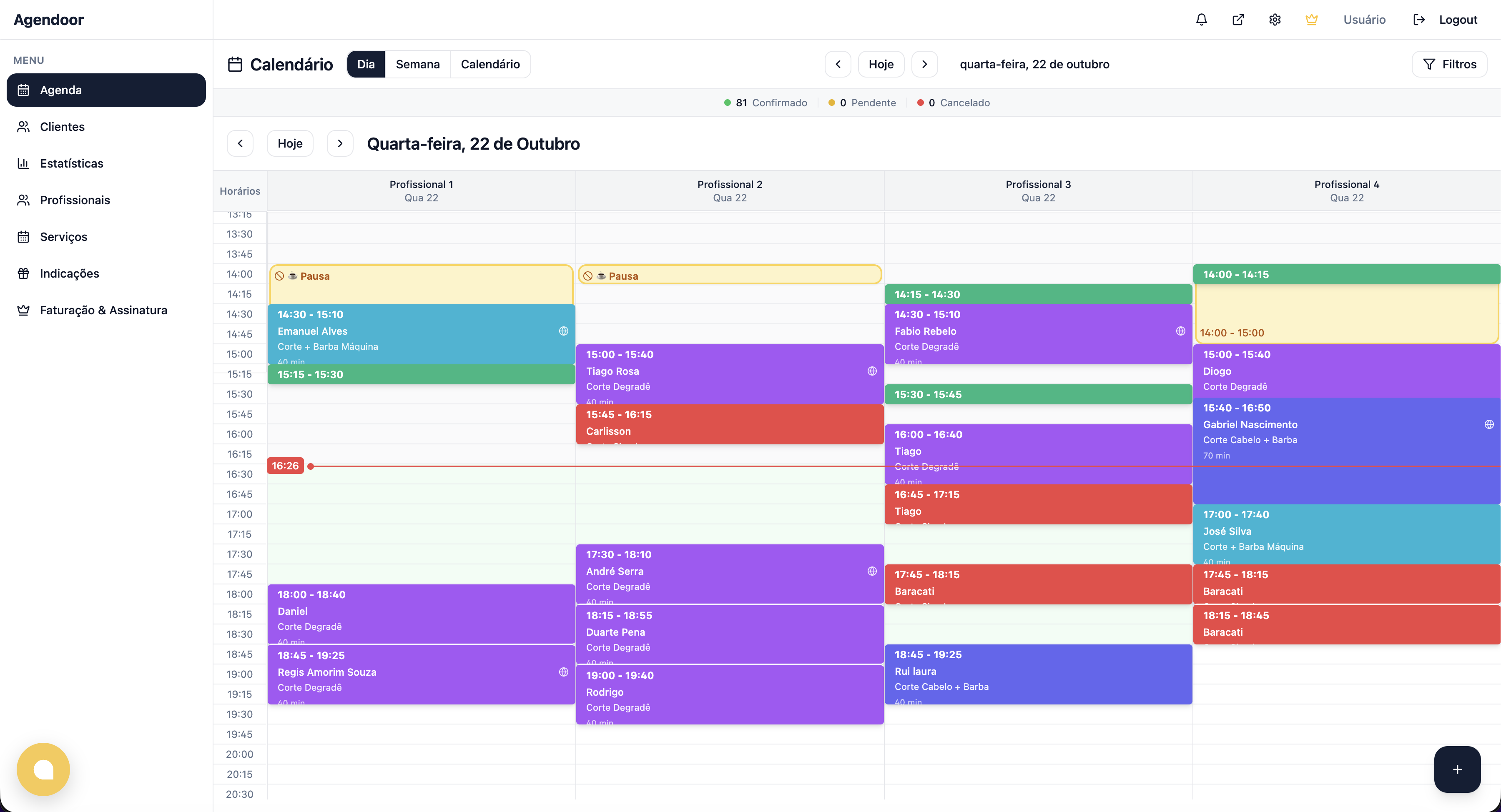
Task: Open Profissional 1 Pausa block
Action: click(x=421, y=284)
